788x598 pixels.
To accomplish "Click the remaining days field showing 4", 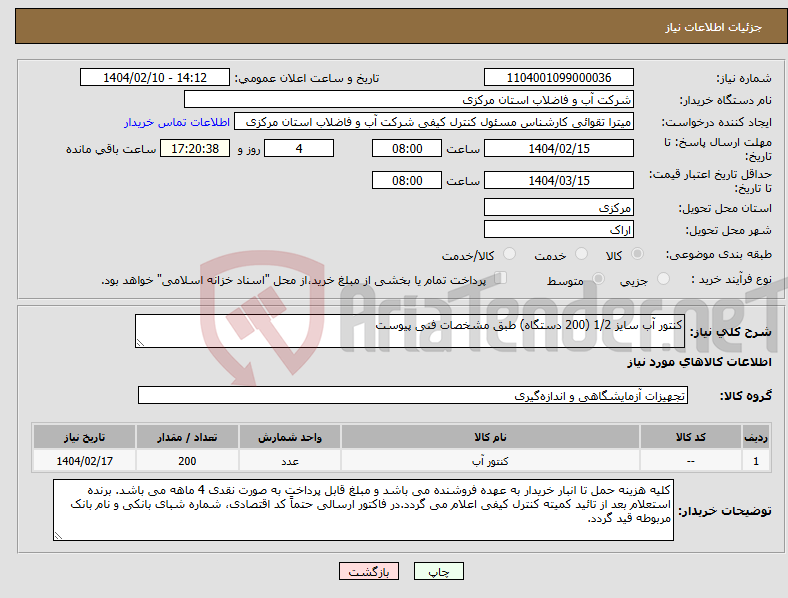I will [299, 149].
